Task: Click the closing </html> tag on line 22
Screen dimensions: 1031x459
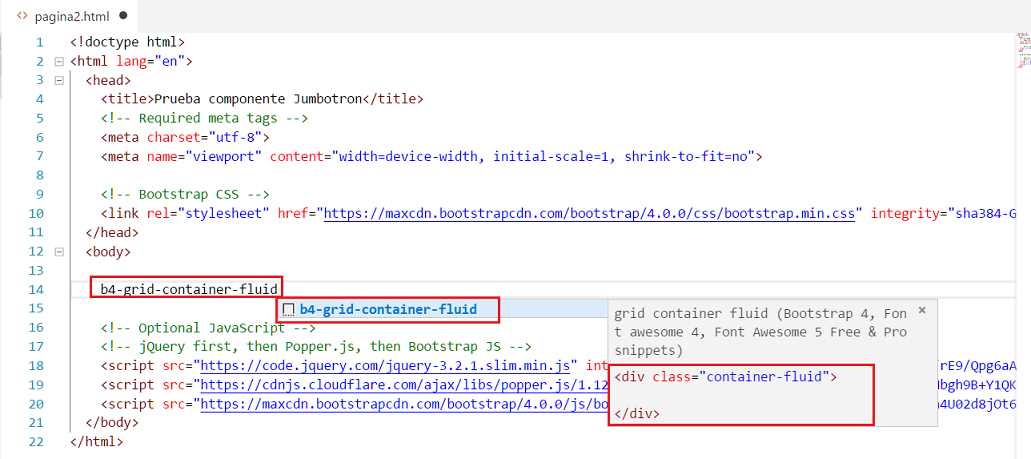Action: pyautogui.click(x=97, y=441)
